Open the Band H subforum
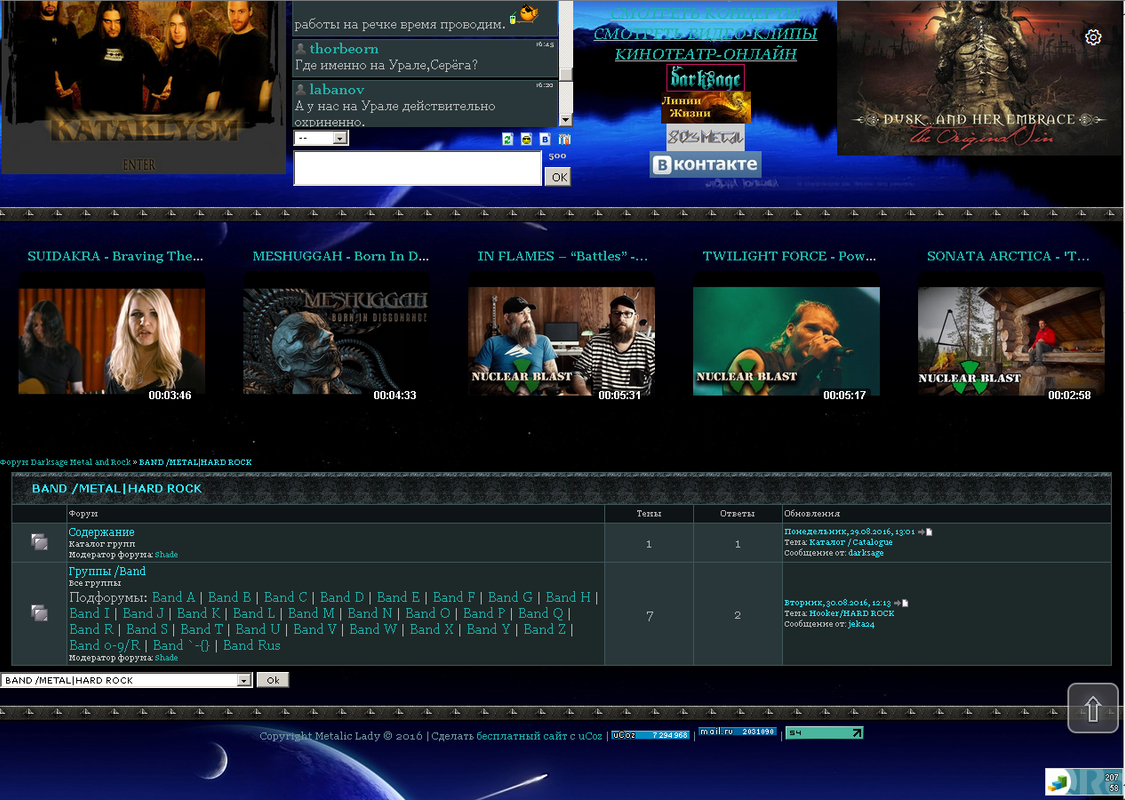This screenshot has height=800, width=1125. pos(568,597)
